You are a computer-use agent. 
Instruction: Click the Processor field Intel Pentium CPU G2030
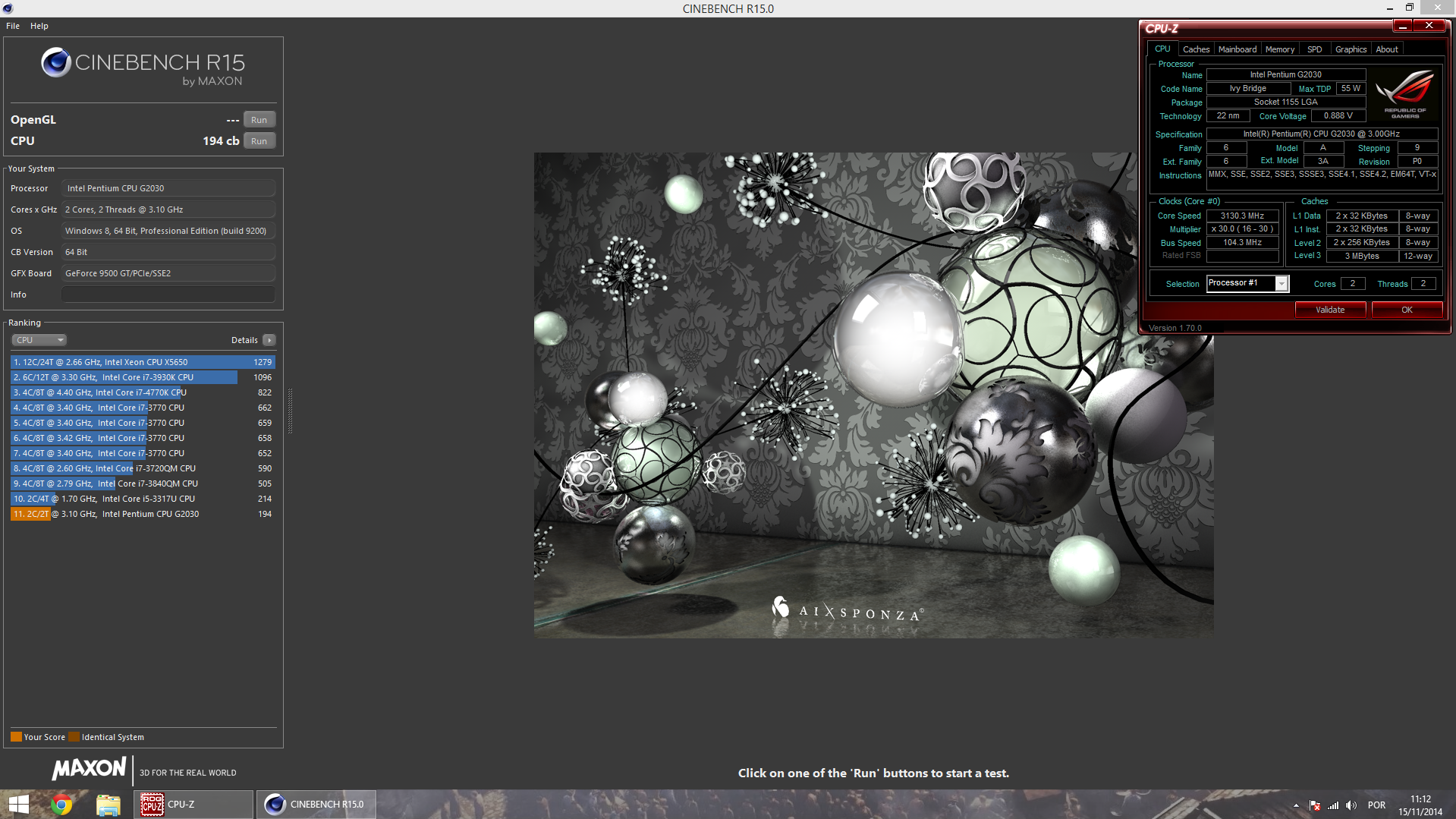click(x=168, y=188)
